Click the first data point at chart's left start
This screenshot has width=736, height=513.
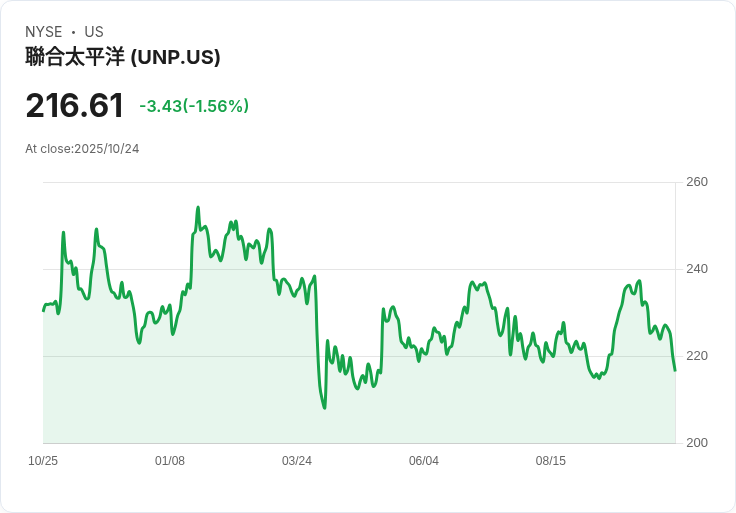(43, 311)
